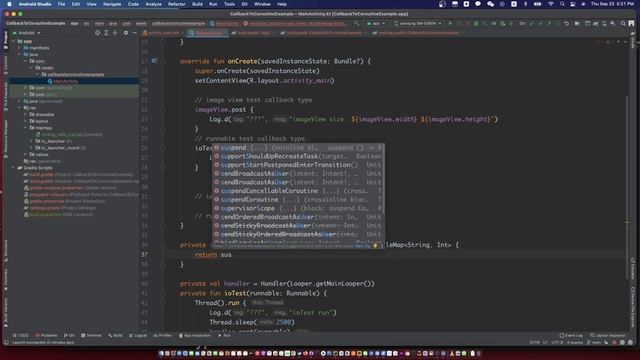The width and height of the screenshot is (640, 360).
Task: Open the Event Log button
Action: tap(571, 336)
